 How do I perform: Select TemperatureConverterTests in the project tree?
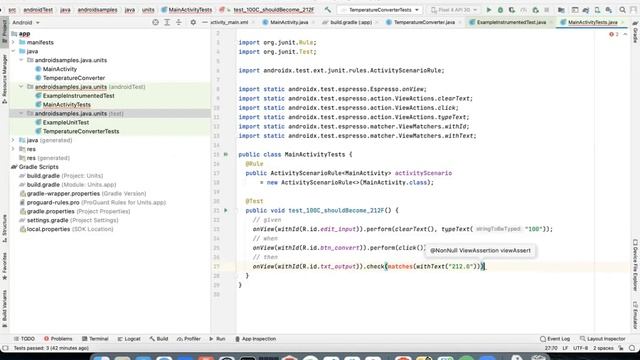[81, 131]
